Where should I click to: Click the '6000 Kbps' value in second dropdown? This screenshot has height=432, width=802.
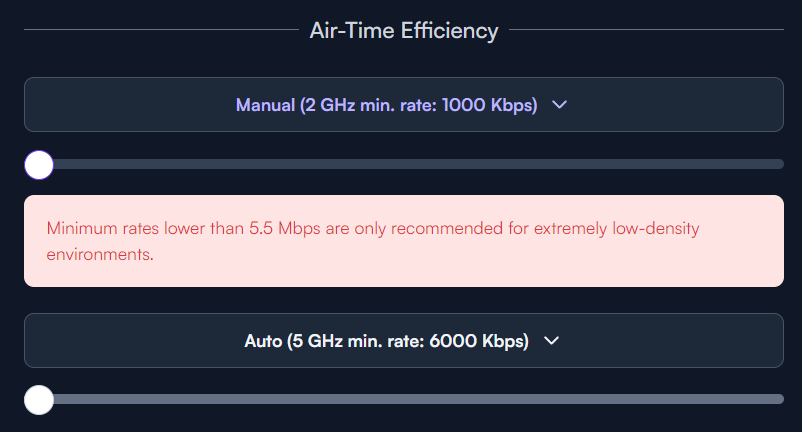[x=479, y=341]
